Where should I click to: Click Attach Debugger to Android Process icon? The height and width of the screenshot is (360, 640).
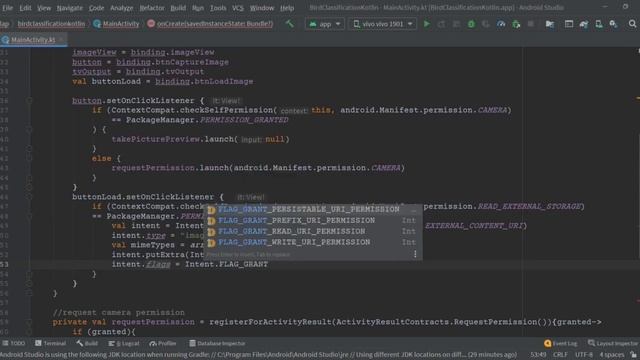516,24
